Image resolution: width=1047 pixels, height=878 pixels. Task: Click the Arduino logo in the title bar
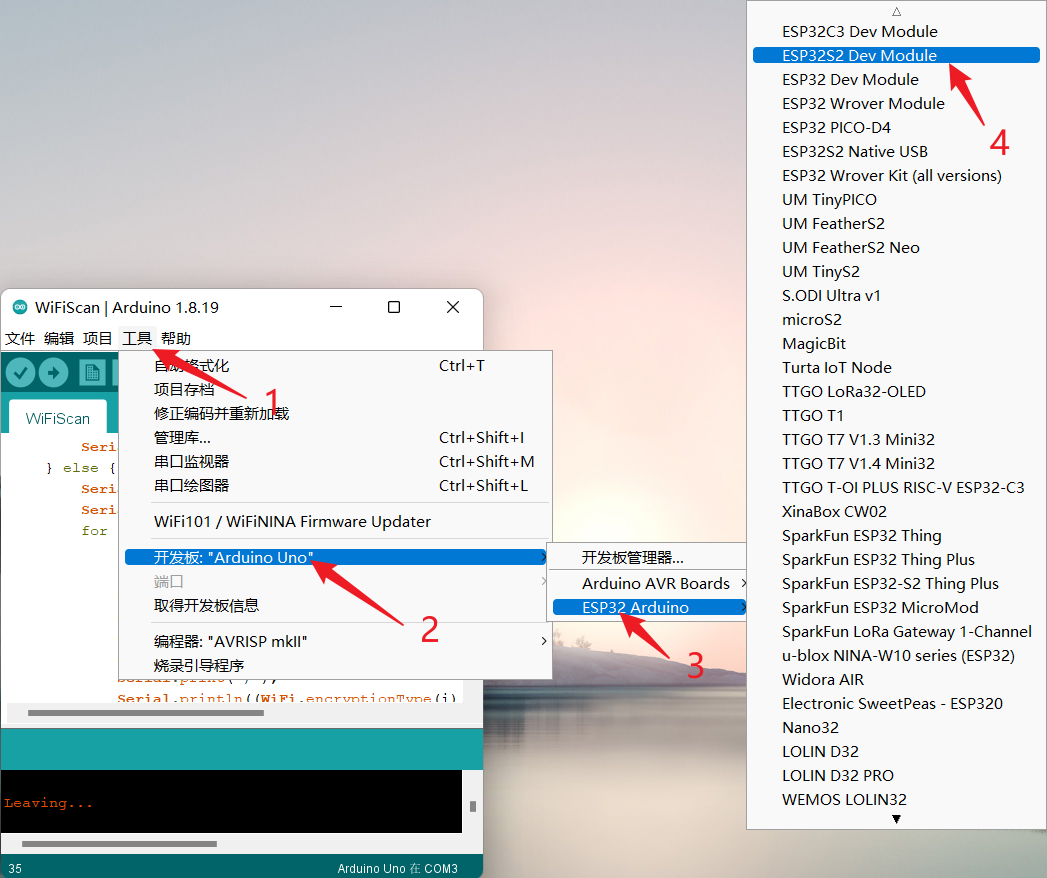click(x=20, y=307)
